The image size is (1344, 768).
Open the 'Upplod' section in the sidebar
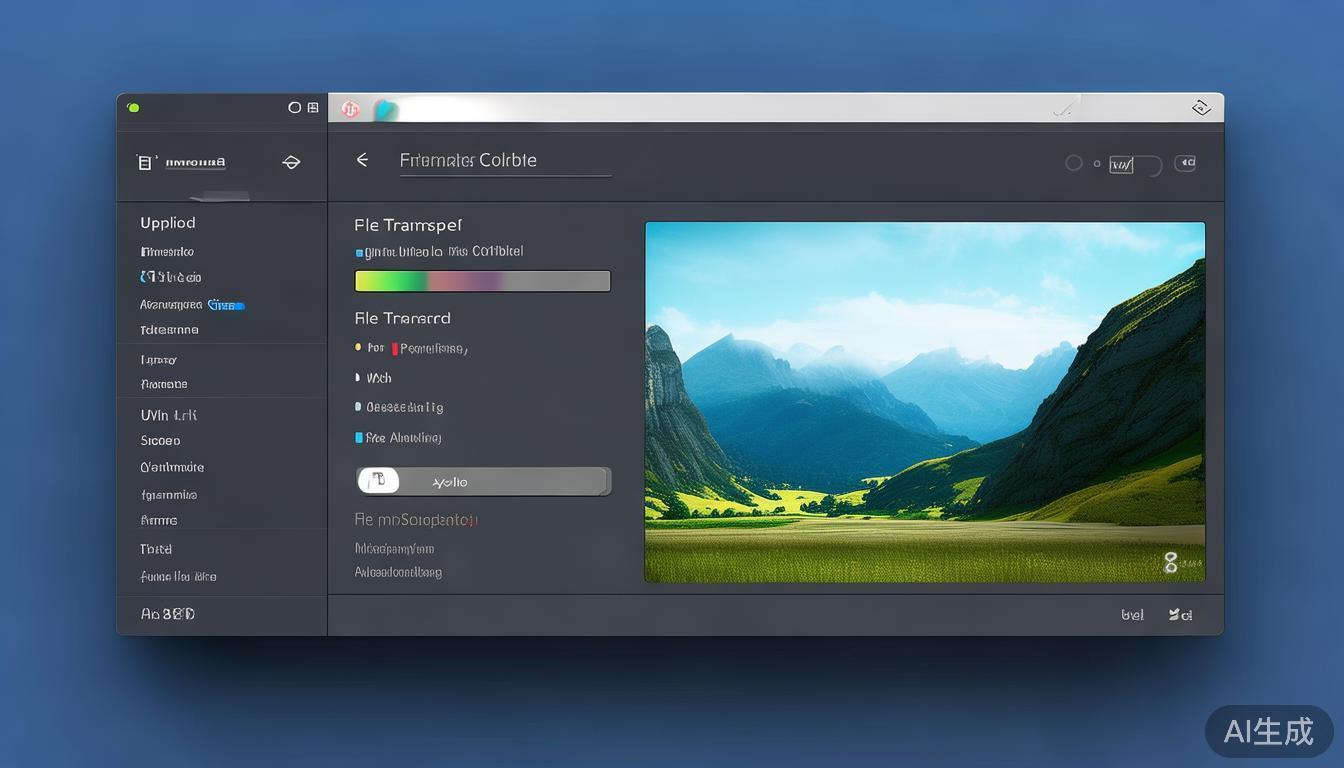point(168,223)
